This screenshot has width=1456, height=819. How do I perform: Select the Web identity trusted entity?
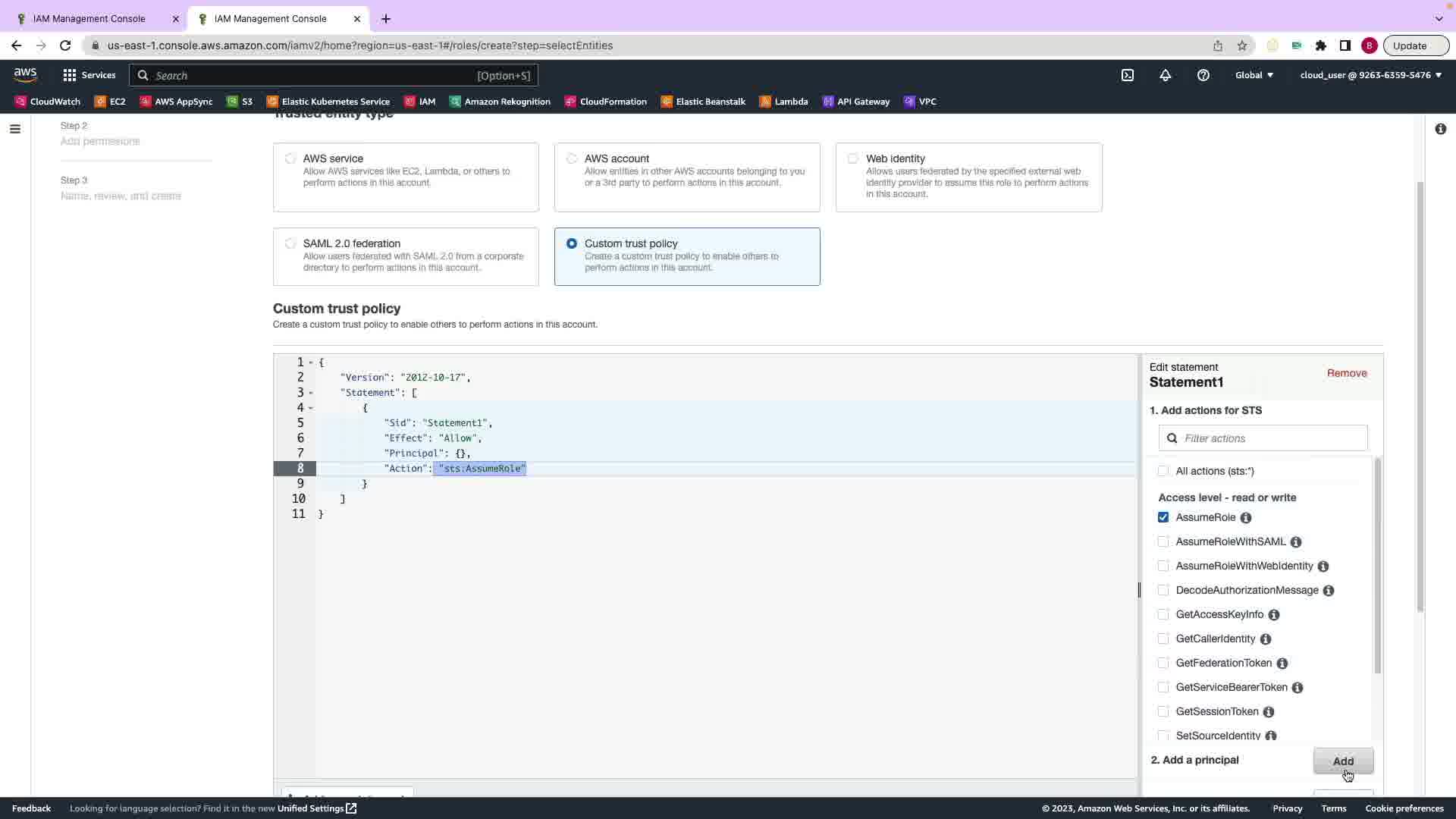pos(853,158)
